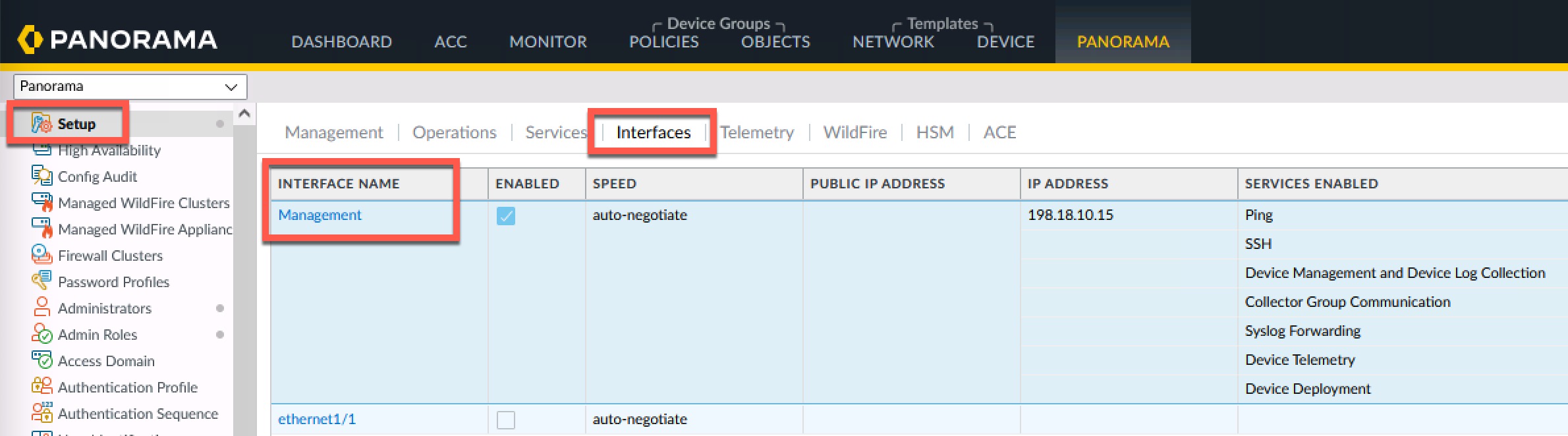This screenshot has height=436, width=1568.
Task: Go to the MONITOR top menu
Action: click(547, 41)
